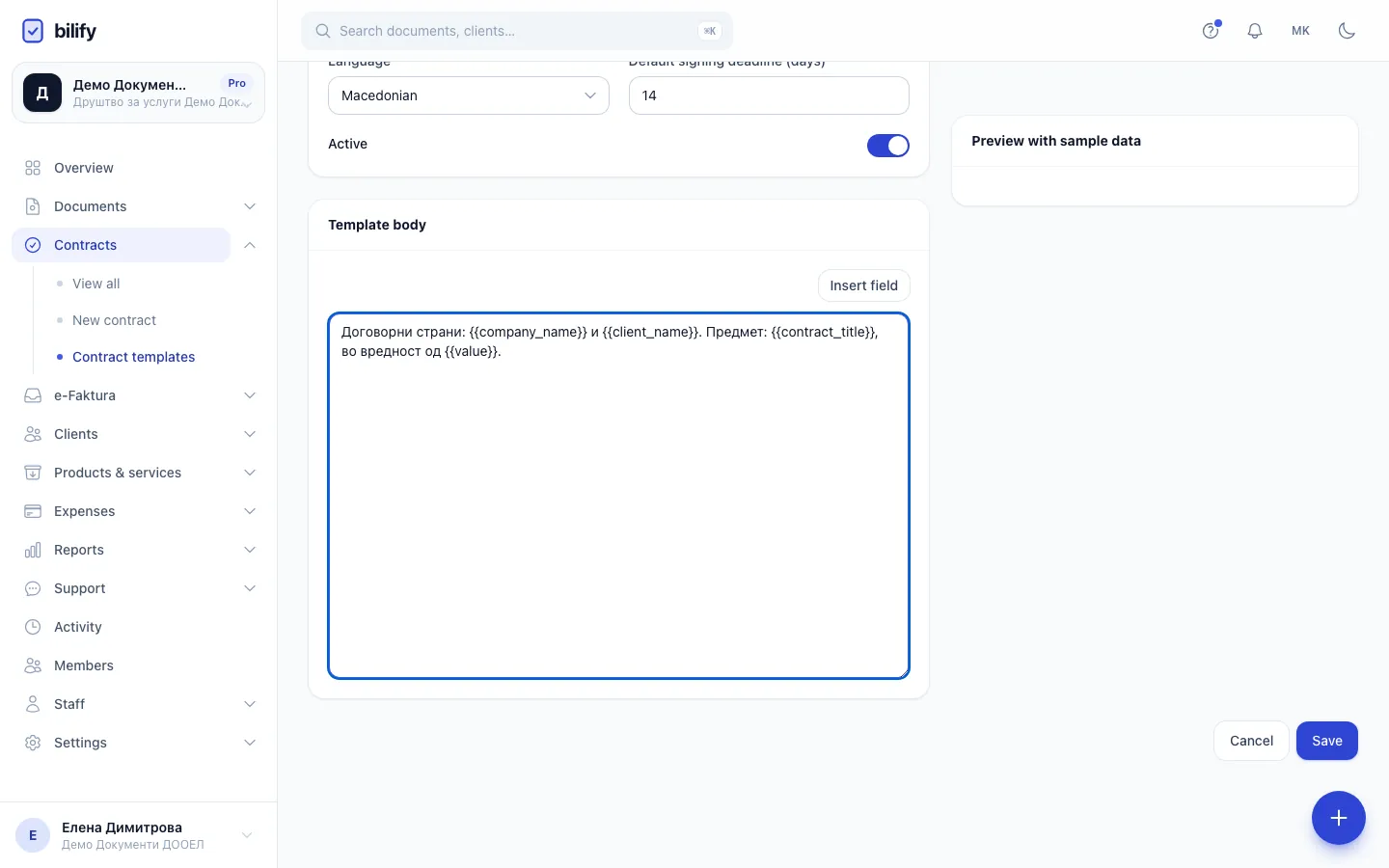
Task: Select Contract templates submenu item
Action: [133, 357]
